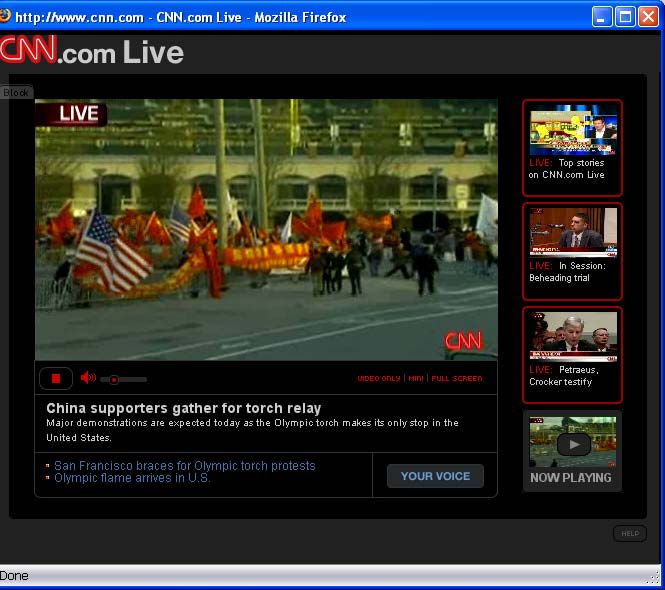Click the CNN.com Live logo

coord(92,51)
